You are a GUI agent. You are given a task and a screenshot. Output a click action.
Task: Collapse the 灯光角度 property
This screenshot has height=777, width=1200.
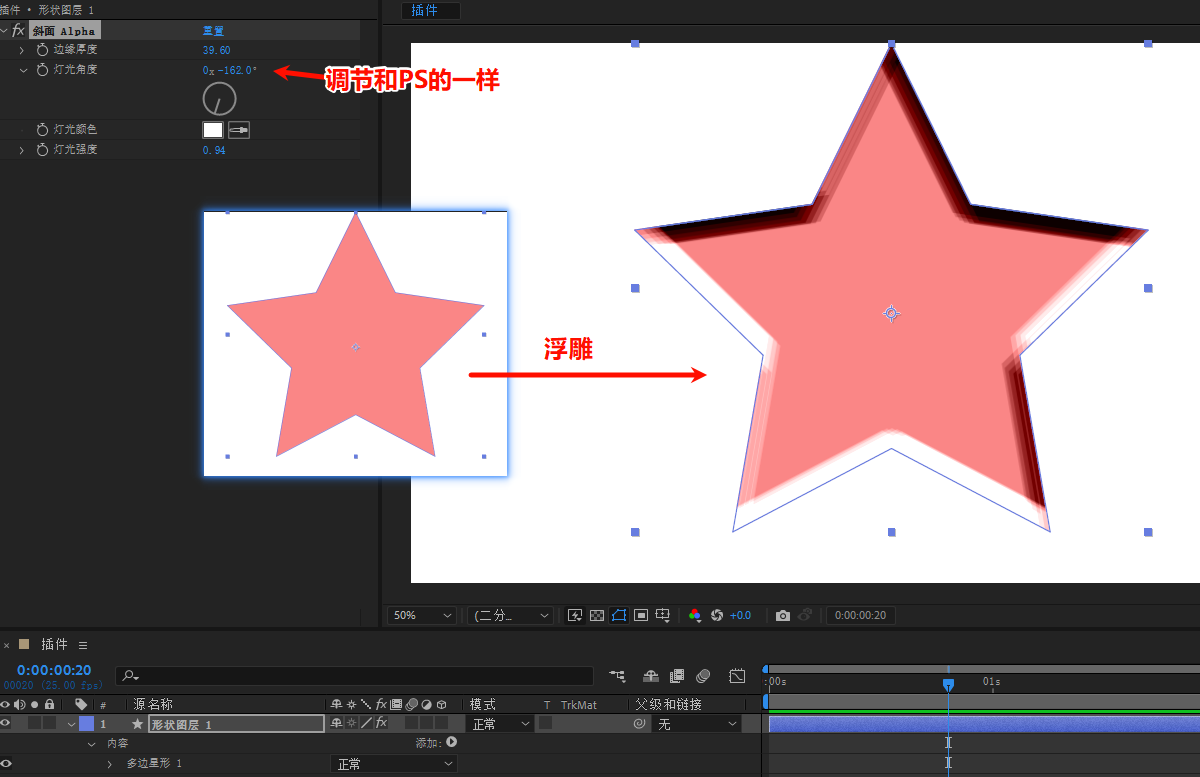[22, 70]
